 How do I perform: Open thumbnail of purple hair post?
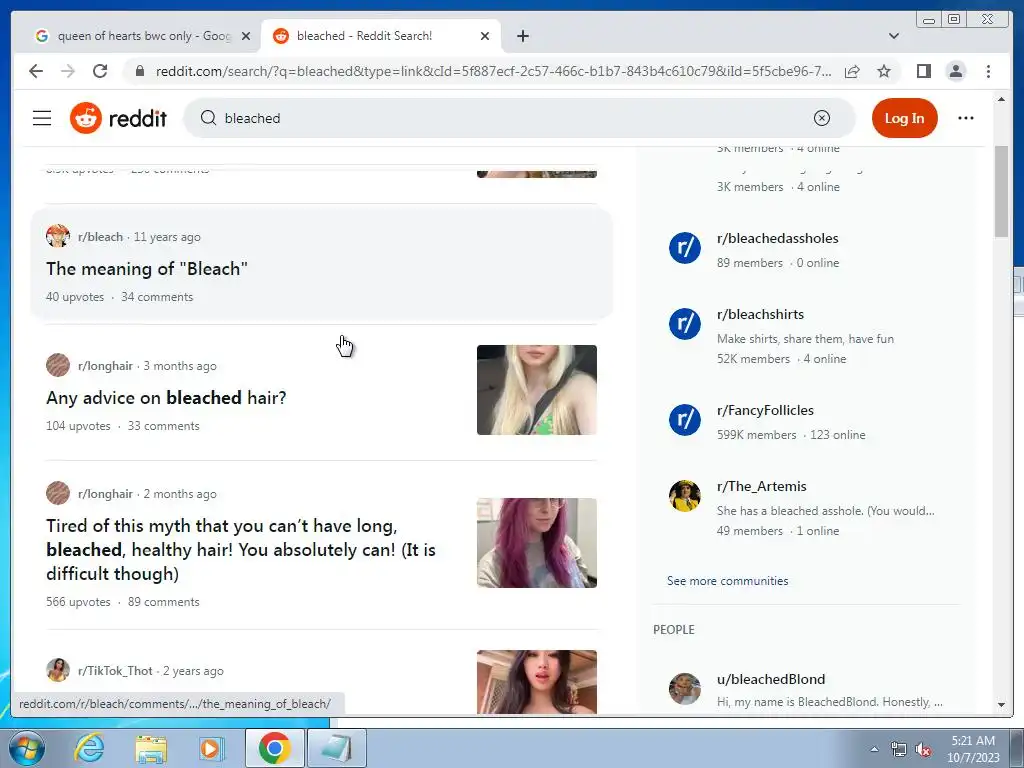(x=537, y=543)
